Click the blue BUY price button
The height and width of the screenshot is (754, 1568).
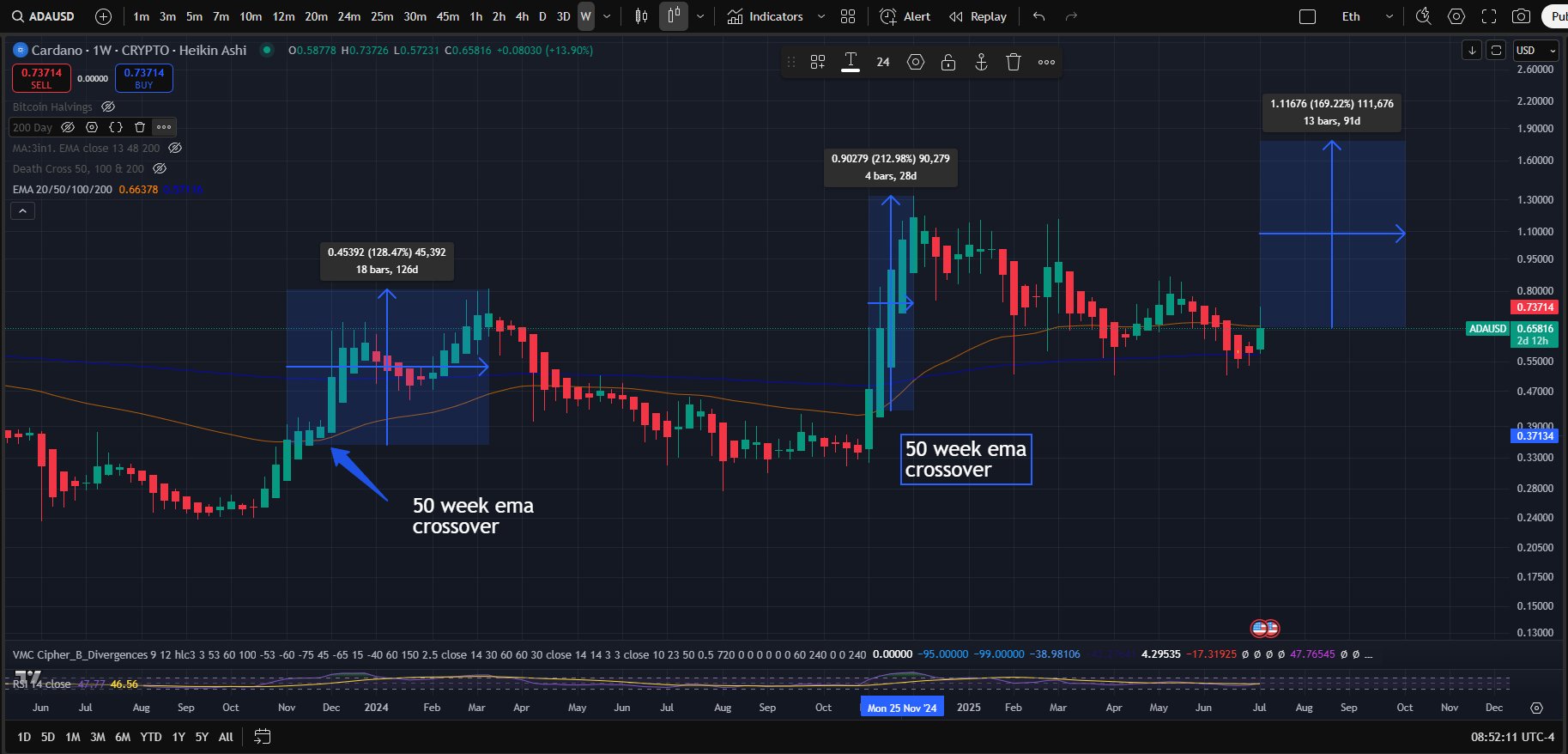point(144,78)
